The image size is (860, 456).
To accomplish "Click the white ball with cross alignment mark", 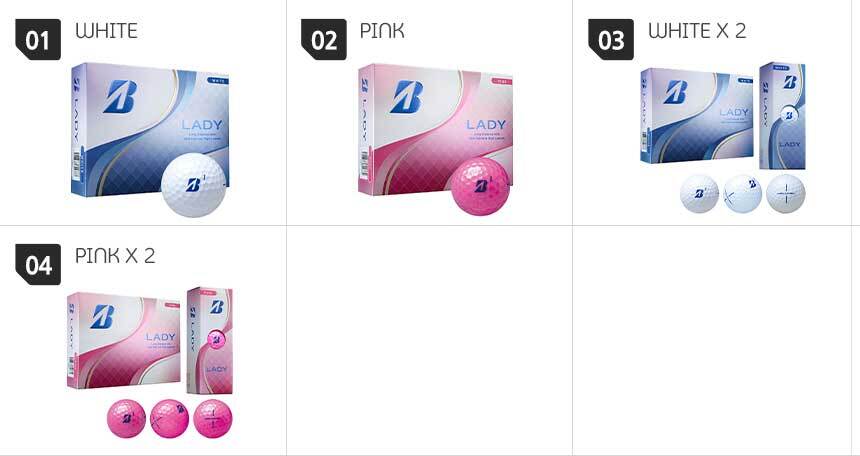I will 785,193.
